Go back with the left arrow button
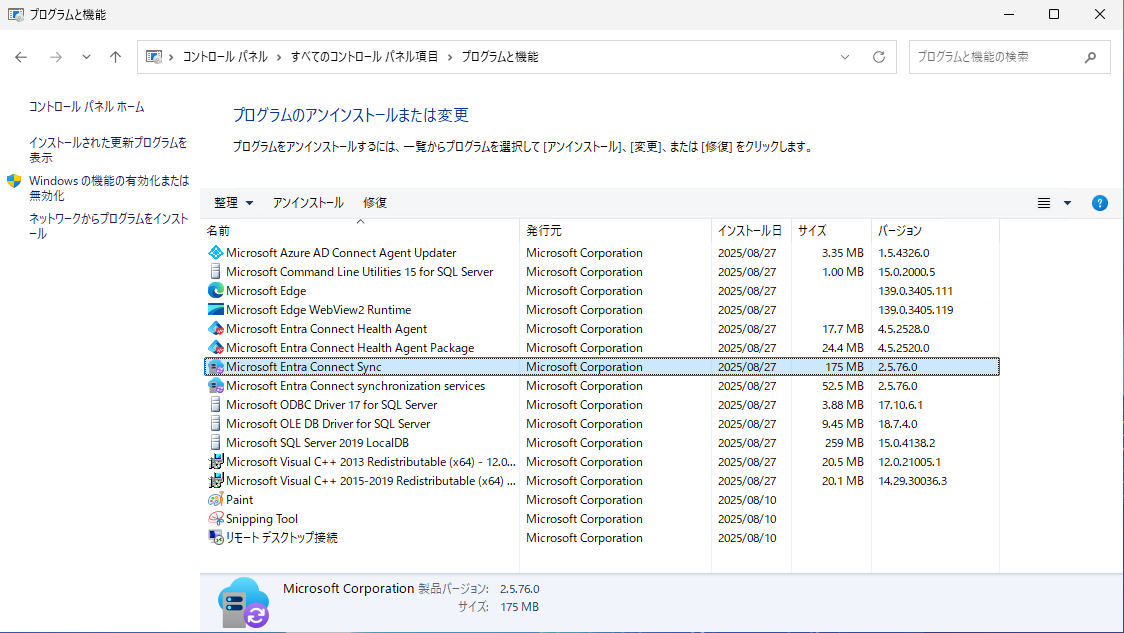Viewport: 1124px width, 633px height. point(21,57)
